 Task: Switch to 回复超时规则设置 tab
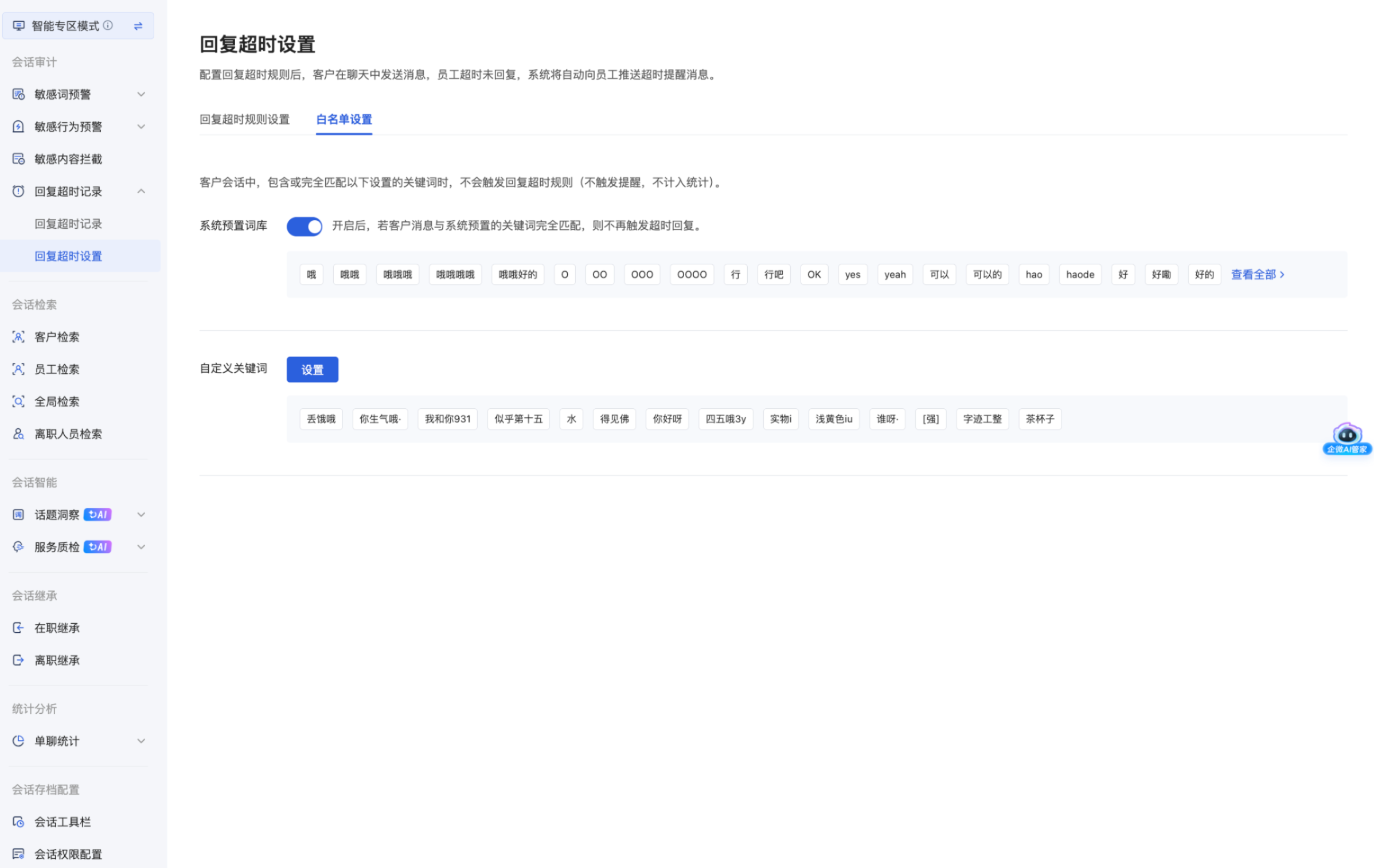tap(245, 119)
